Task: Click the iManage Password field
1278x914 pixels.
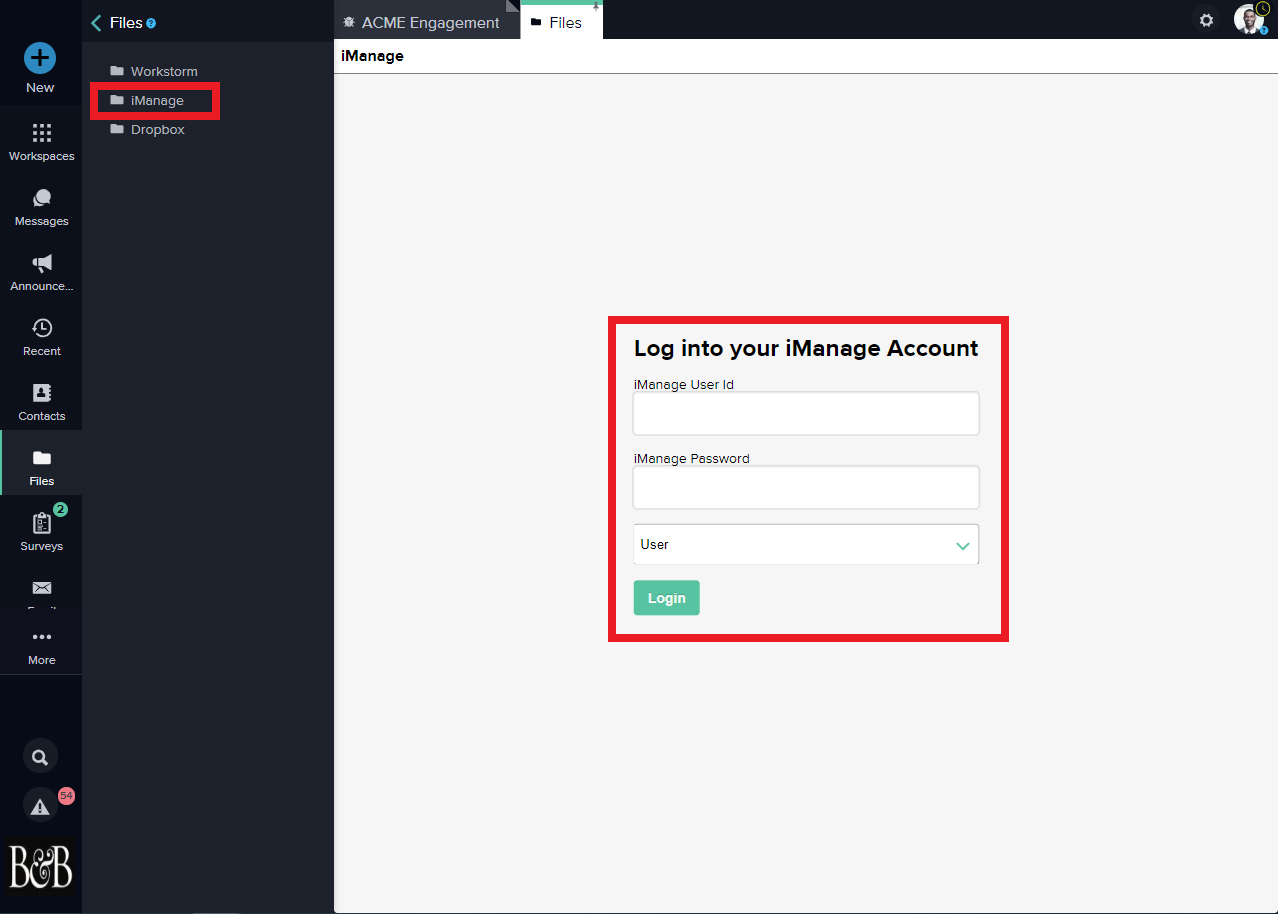Action: tap(806, 487)
